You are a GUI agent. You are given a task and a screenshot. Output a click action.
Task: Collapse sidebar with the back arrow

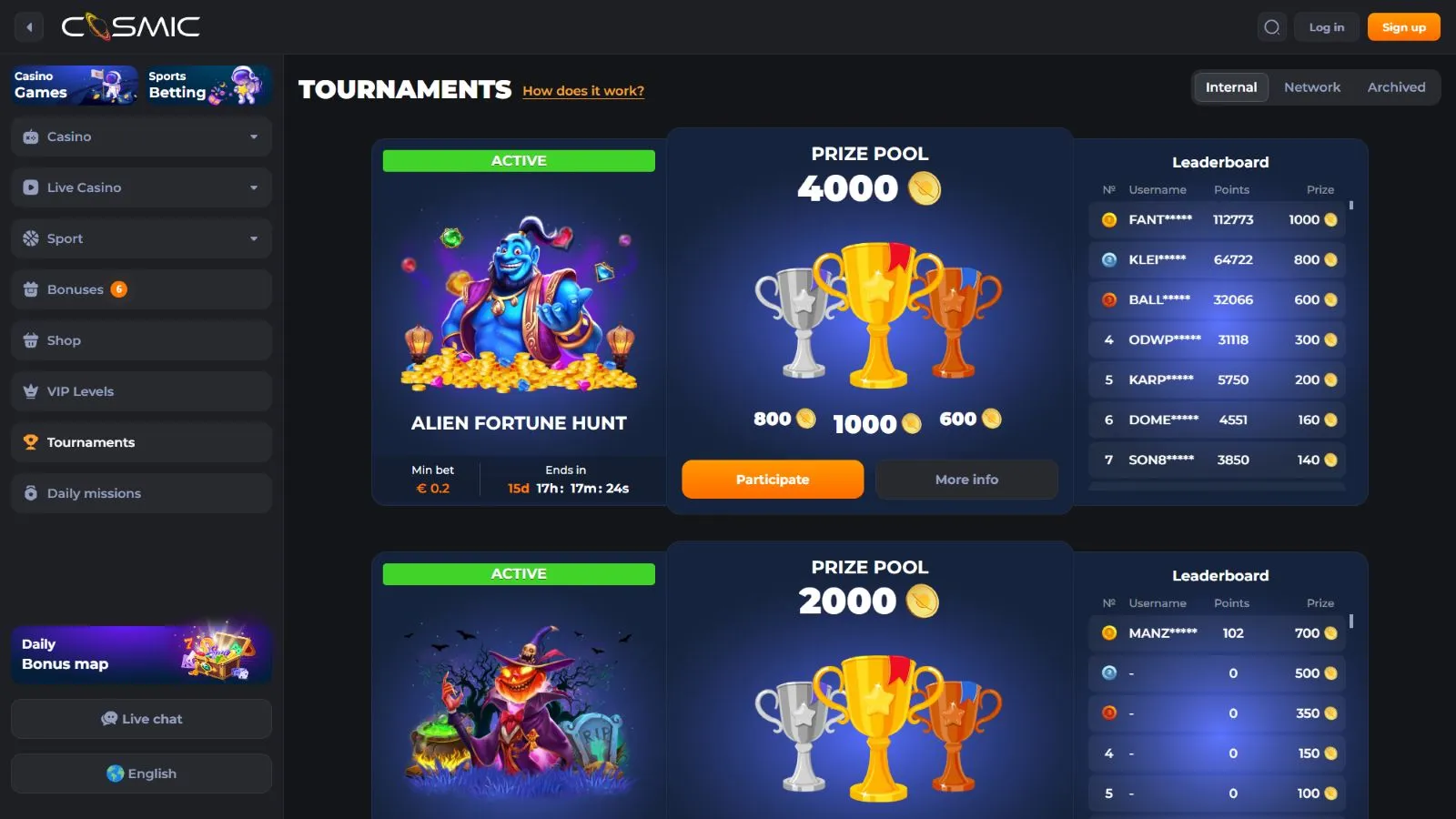29,27
